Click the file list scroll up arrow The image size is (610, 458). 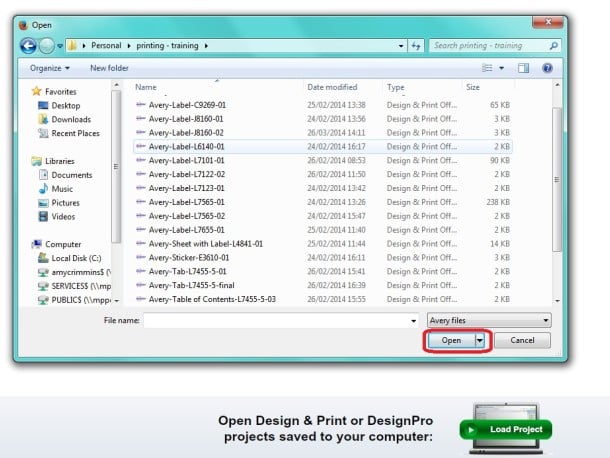tap(557, 85)
